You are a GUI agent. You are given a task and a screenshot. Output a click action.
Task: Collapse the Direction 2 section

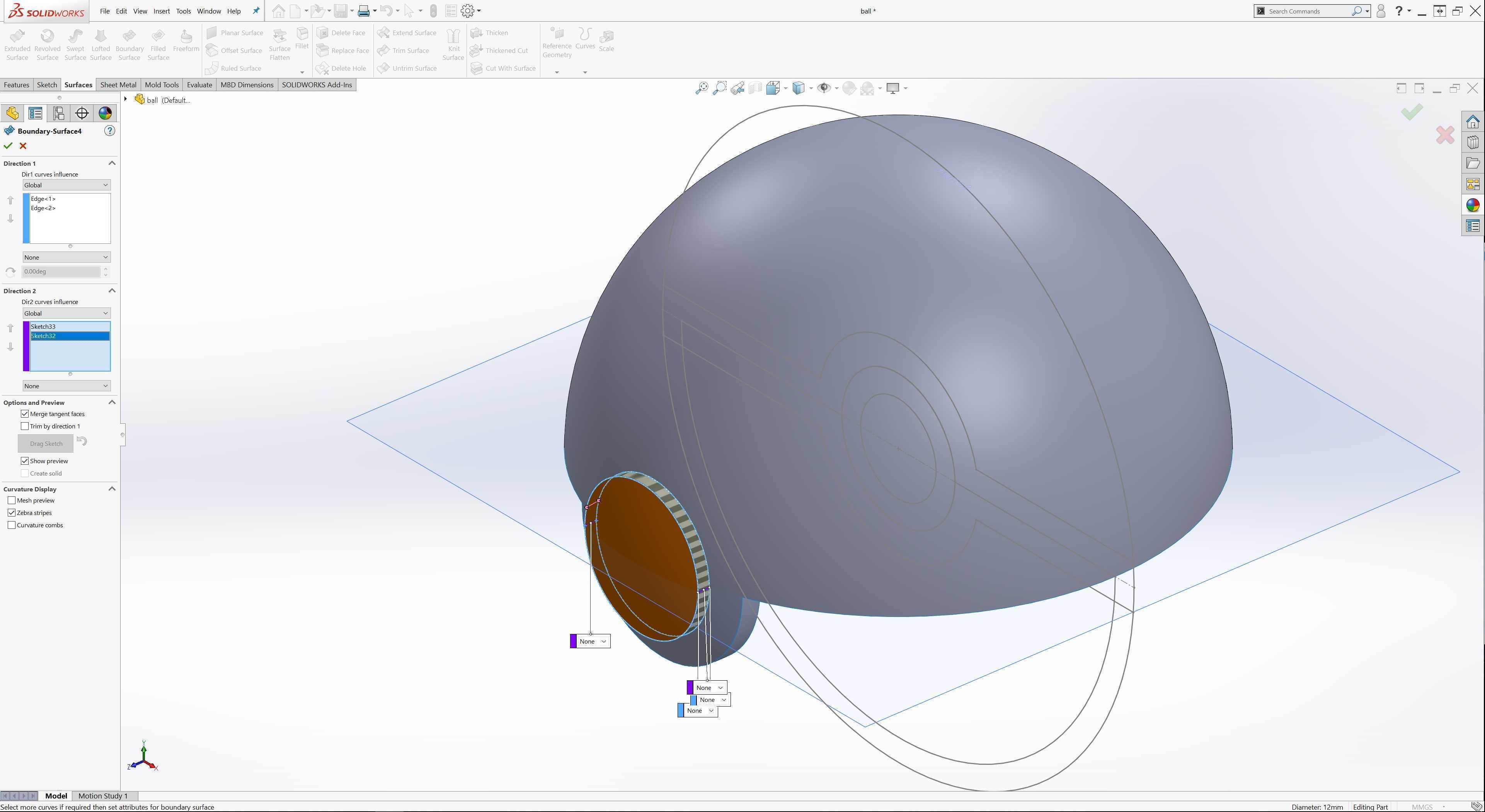(112, 290)
